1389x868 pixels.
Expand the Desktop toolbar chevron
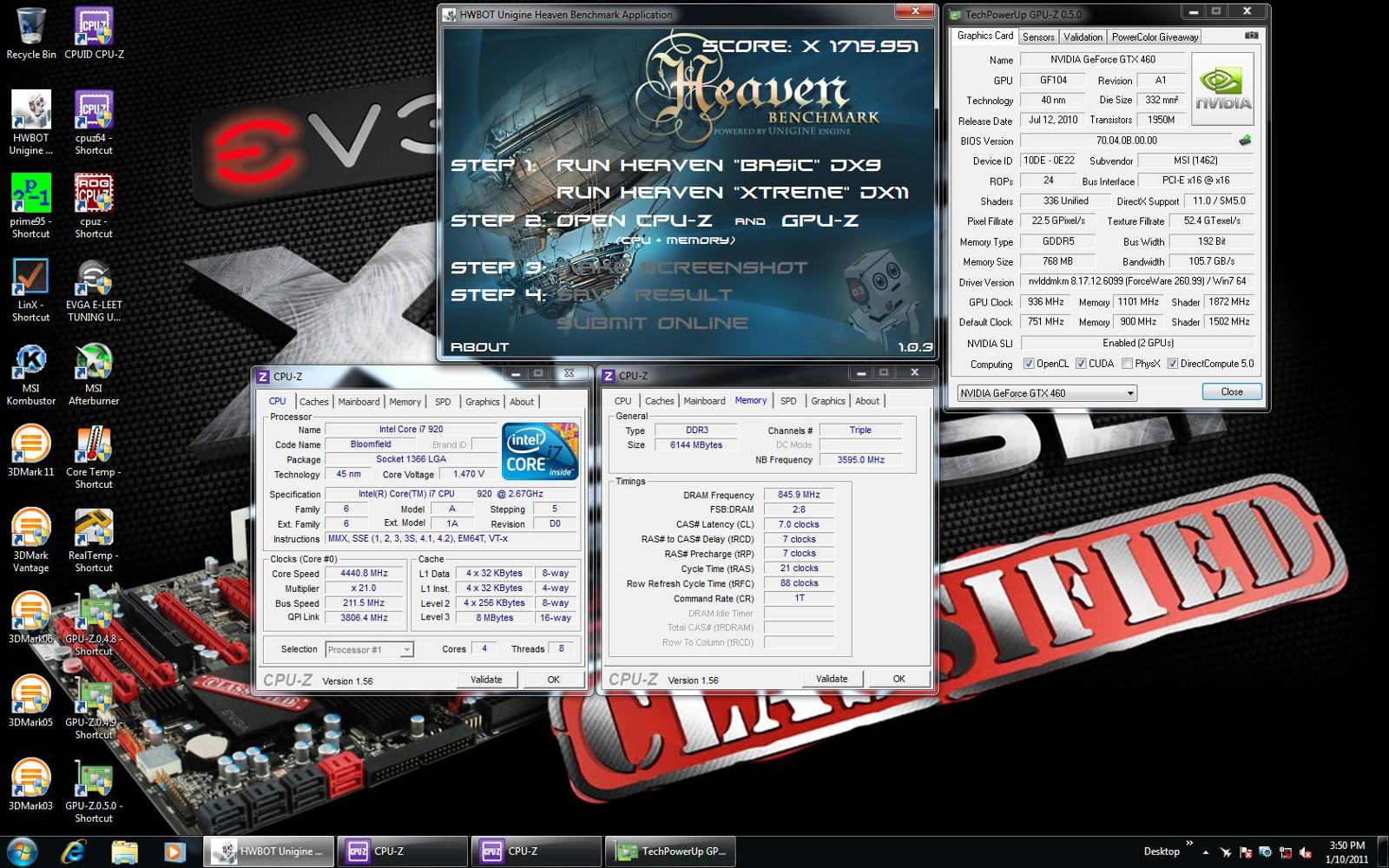[1189, 844]
